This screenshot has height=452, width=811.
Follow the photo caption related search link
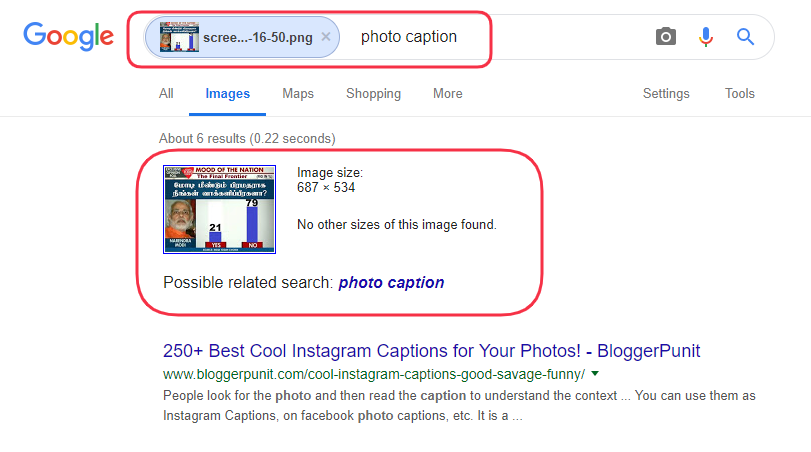point(392,283)
